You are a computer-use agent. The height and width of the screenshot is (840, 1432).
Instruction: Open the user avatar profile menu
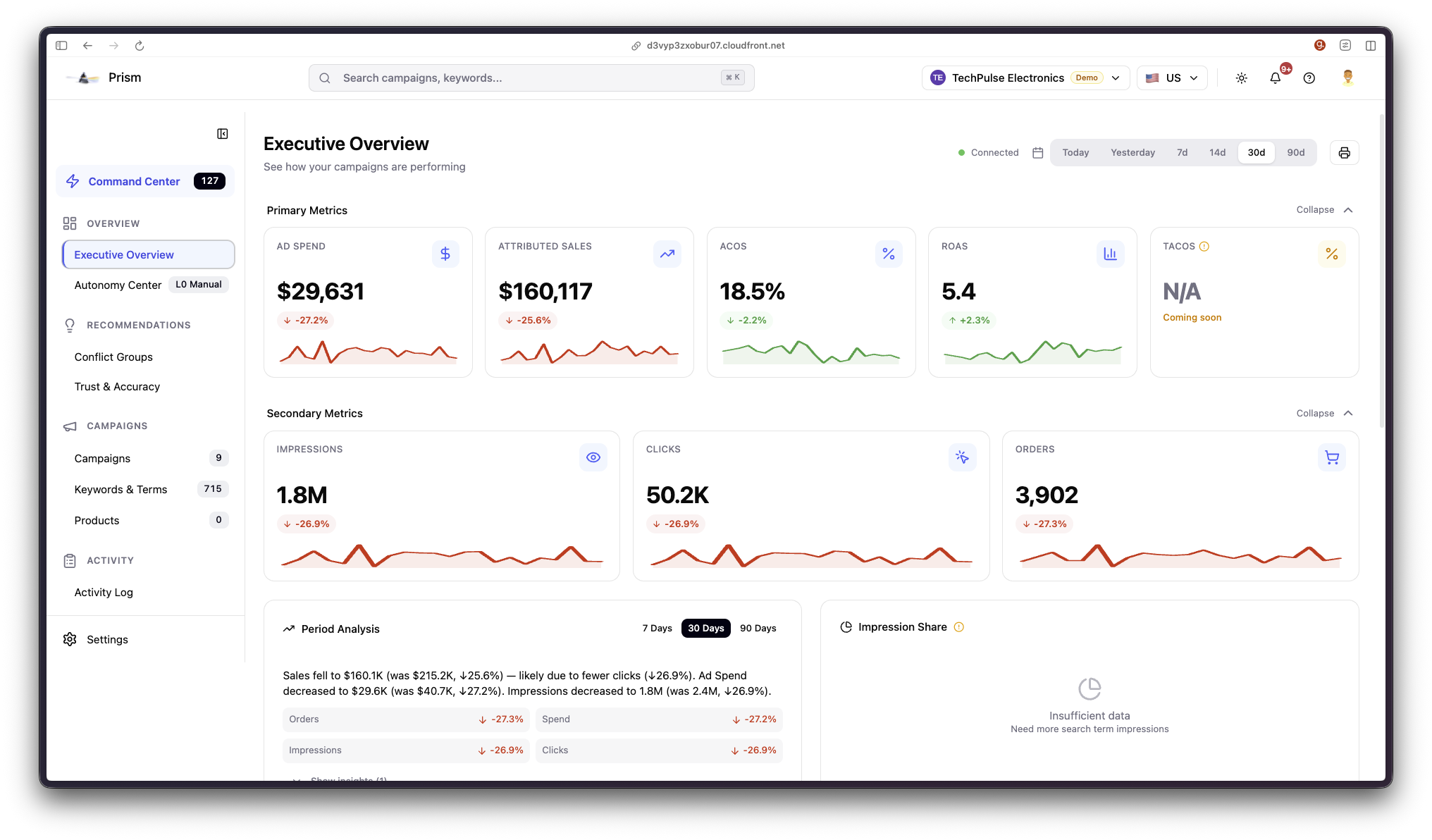coord(1347,78)
